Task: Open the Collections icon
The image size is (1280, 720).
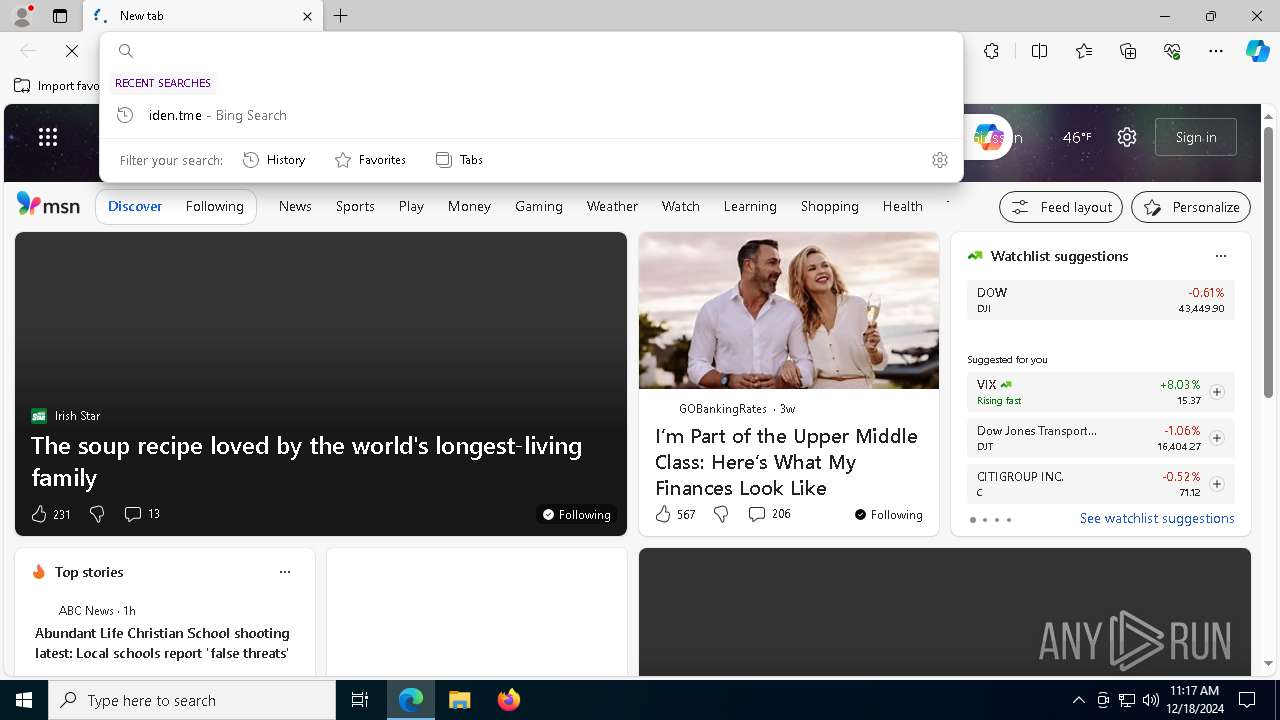Action: click(x=1128, y=51)
